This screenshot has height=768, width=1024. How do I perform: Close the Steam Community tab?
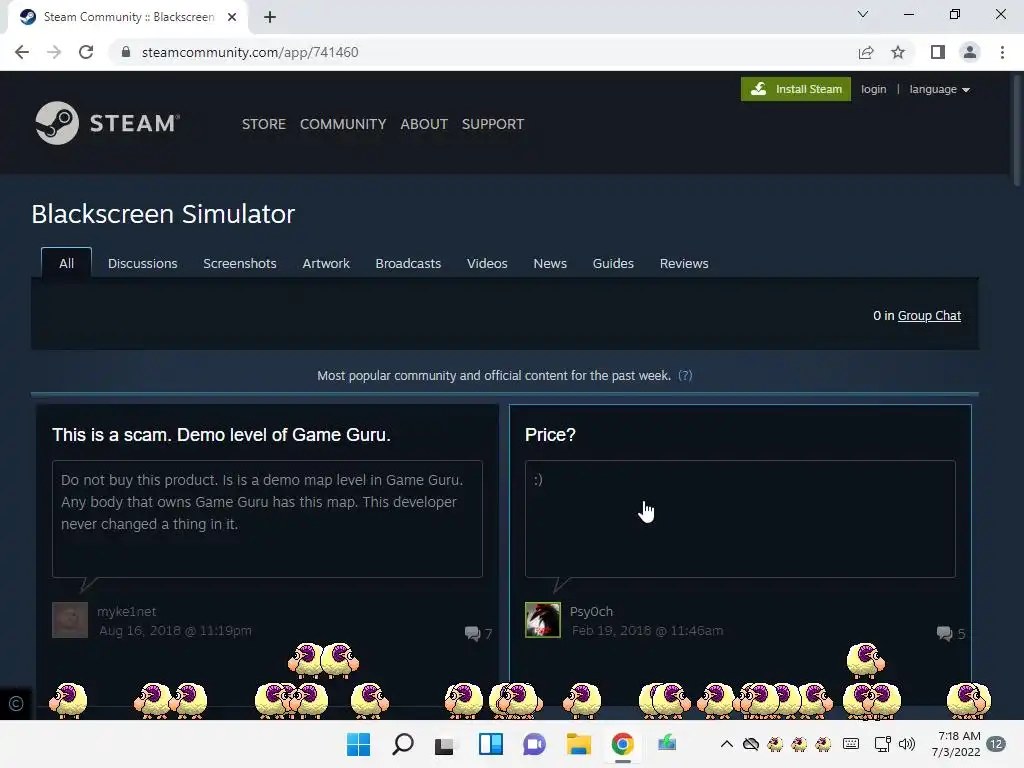[232, 17]
